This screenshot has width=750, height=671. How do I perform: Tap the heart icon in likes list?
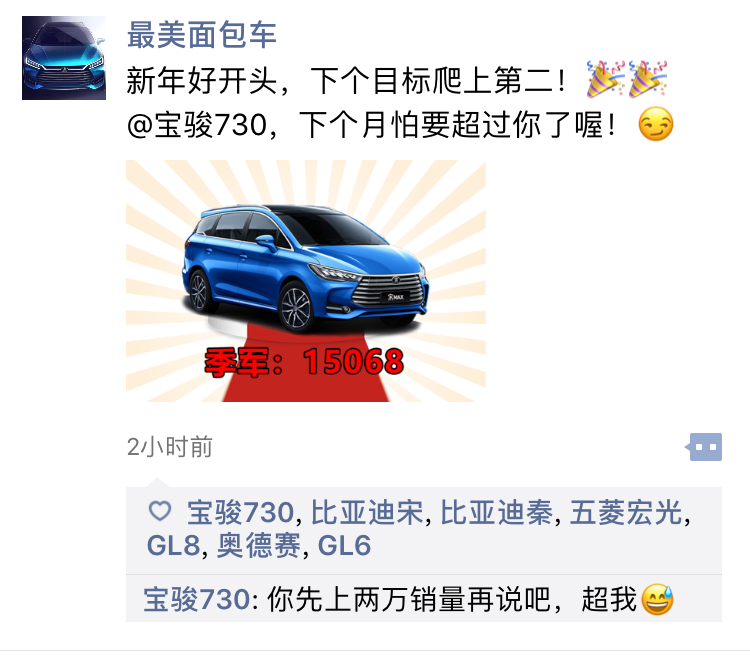tap(160, 511)
